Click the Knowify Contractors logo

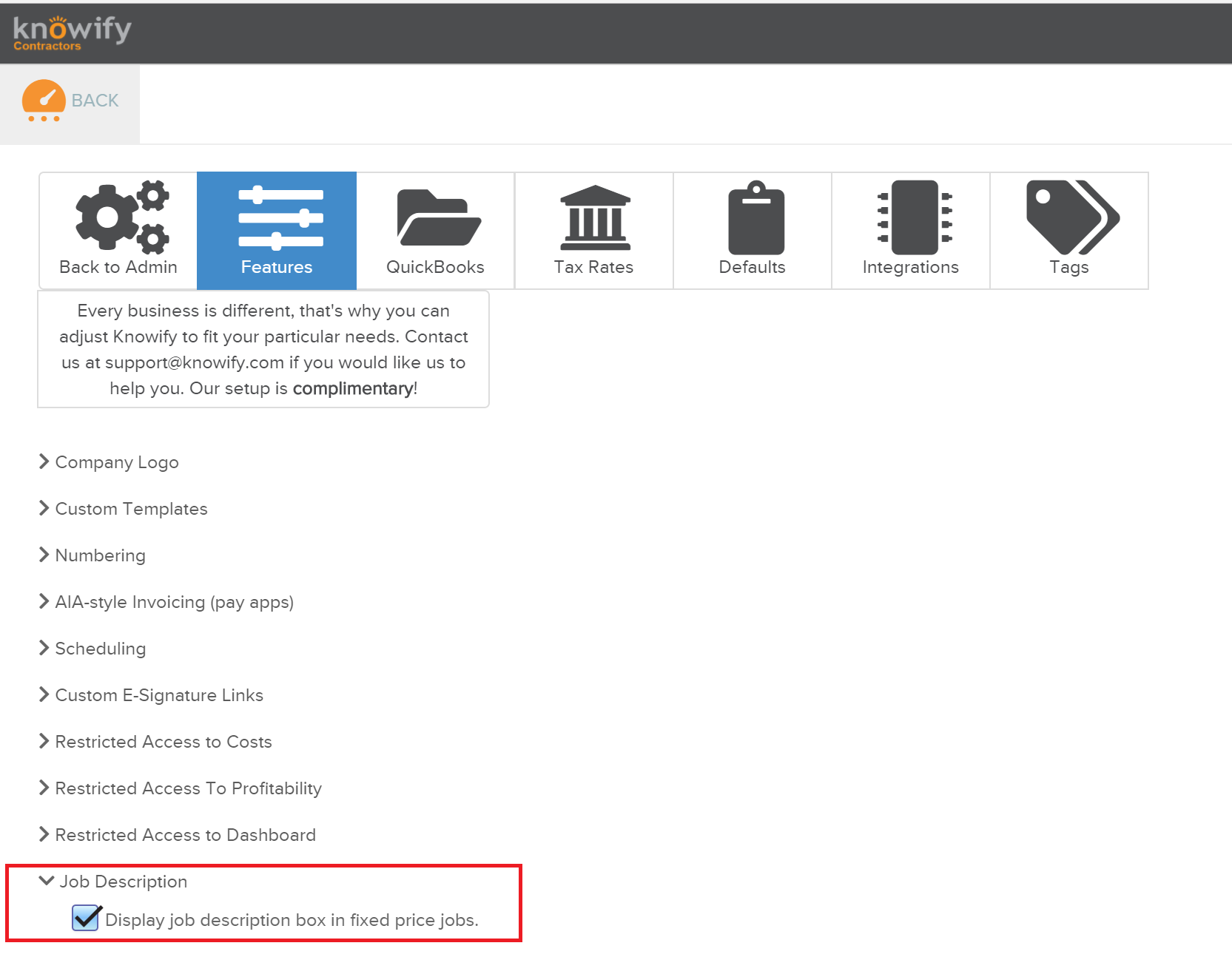pos(72,33)
